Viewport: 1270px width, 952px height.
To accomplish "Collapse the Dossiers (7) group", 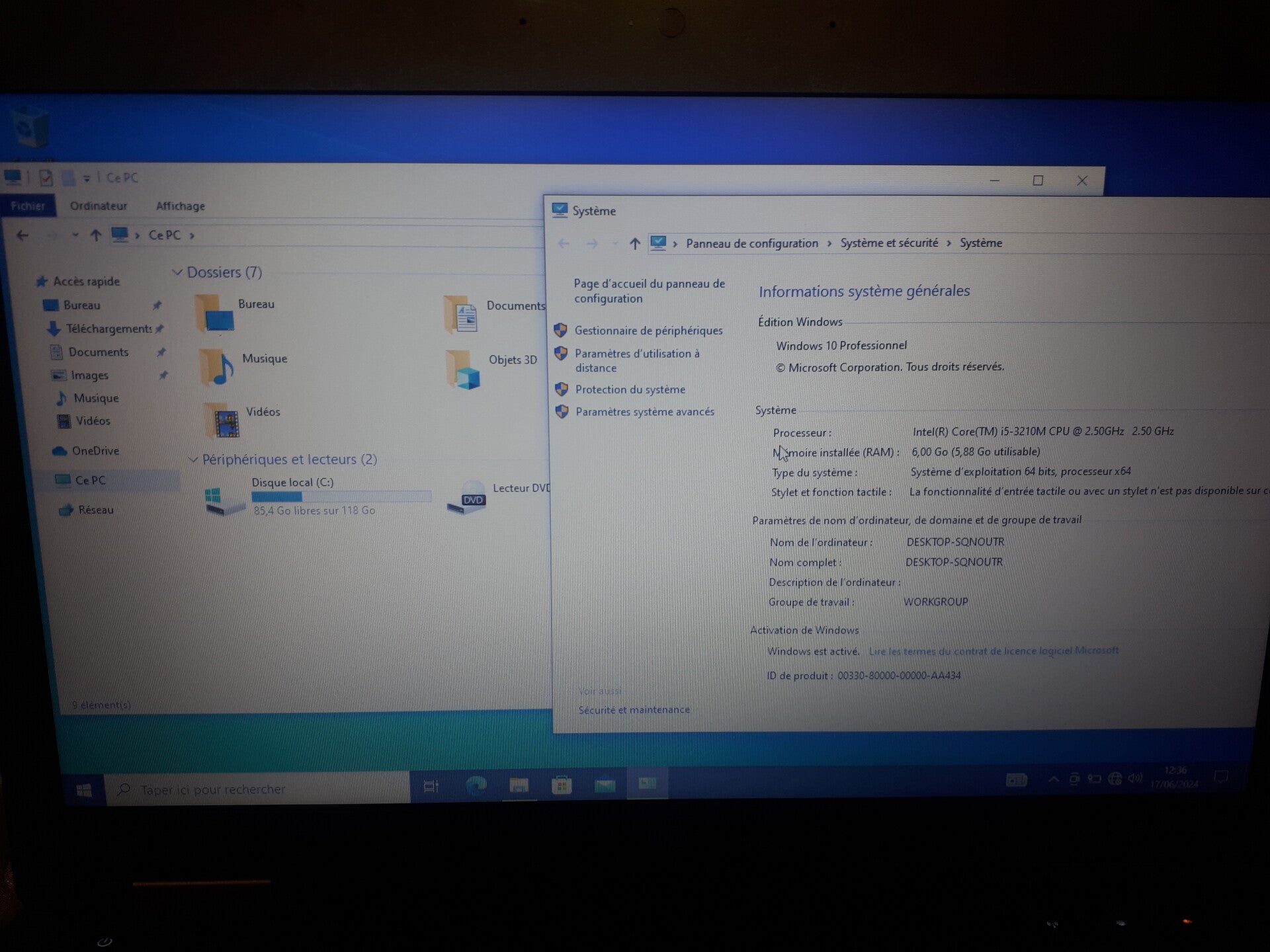I will (x=177, y=272).
